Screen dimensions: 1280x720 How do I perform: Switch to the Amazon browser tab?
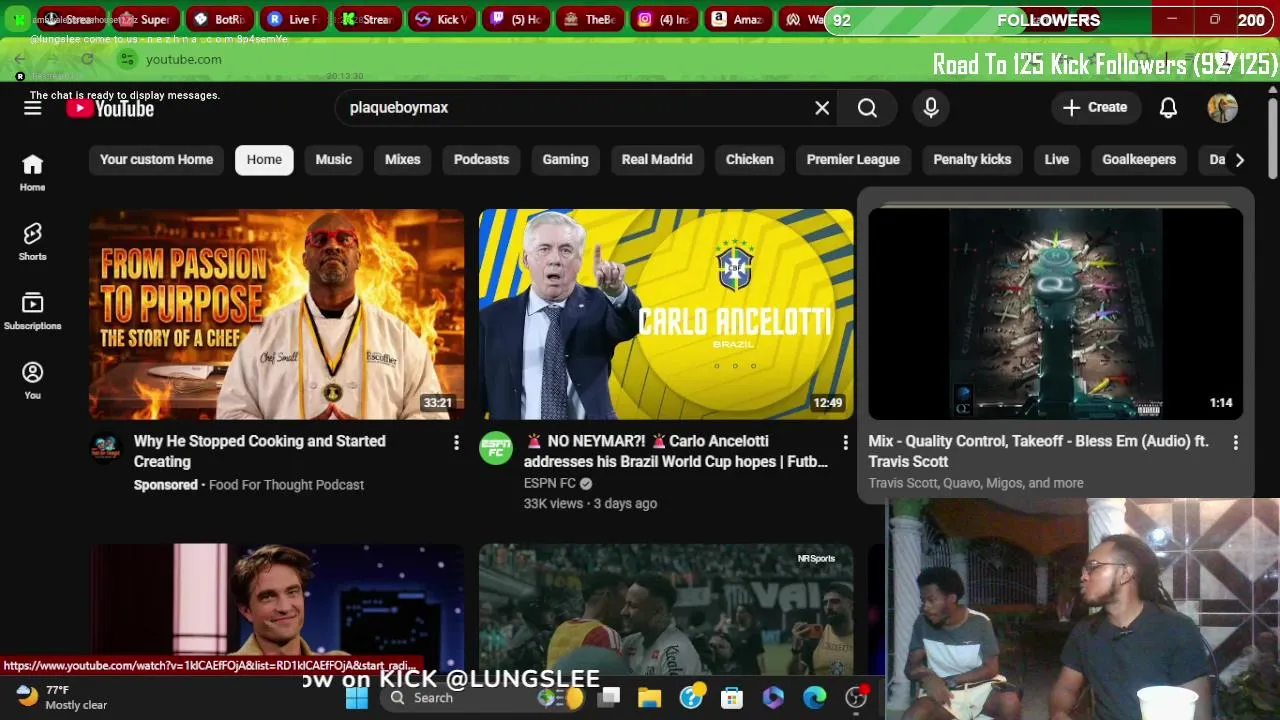tap(737, 19)
